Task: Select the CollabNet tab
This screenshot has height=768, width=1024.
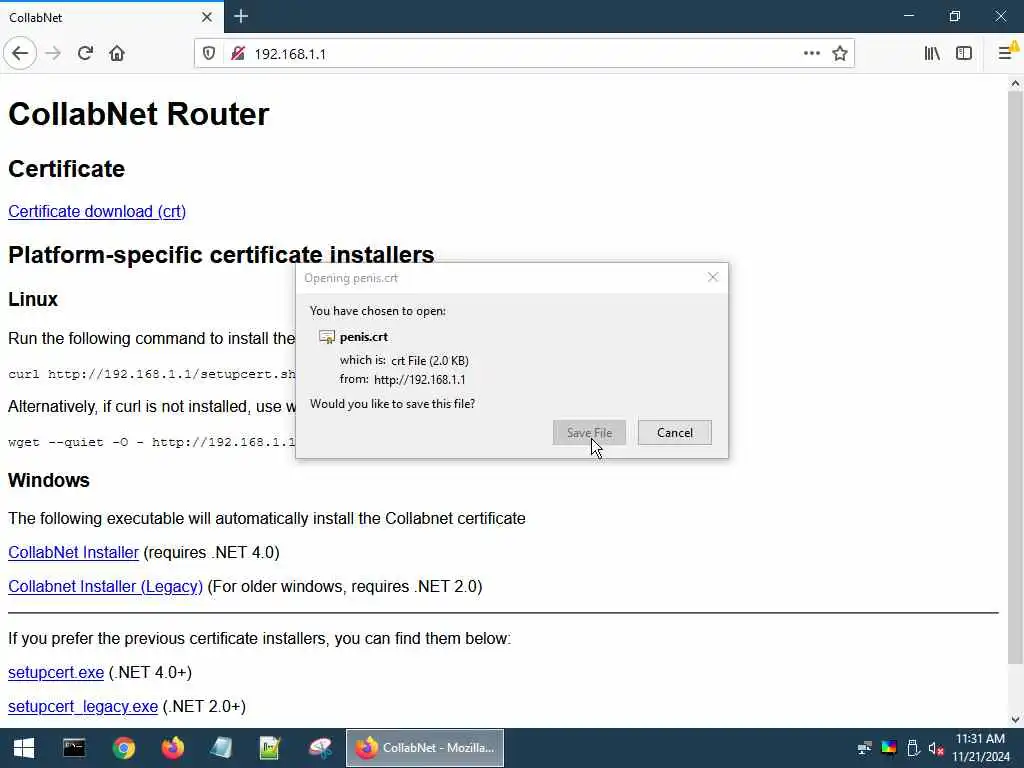Action: pyautogui.click(x=112, y=17)
